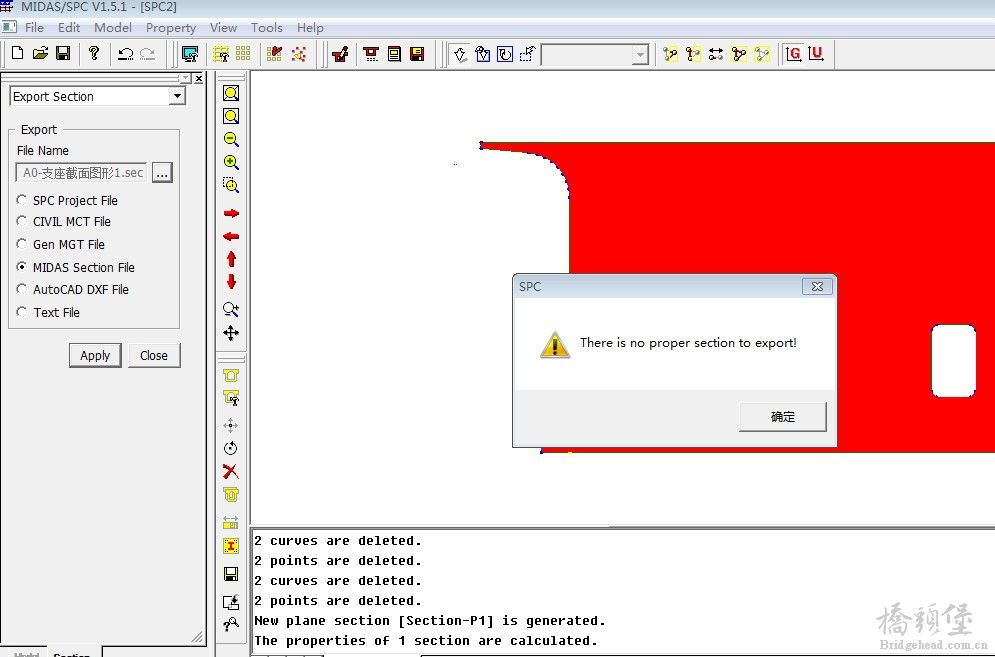Image resolution: width=995 pixels, height=657 pixels.
Task: Click the Apply button
Action: pyautogui.click(x=95, y=355)
